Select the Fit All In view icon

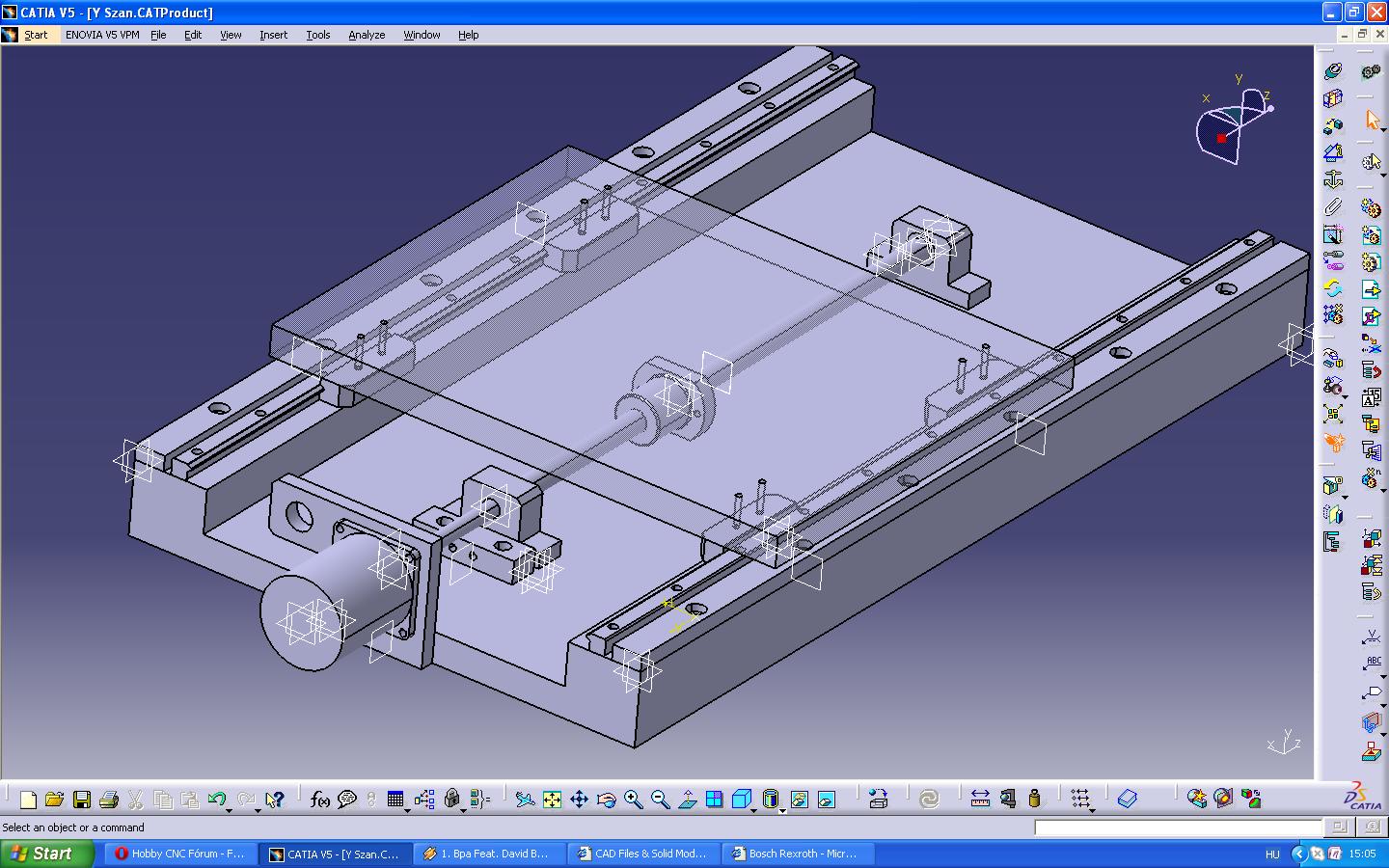(552, 800)
